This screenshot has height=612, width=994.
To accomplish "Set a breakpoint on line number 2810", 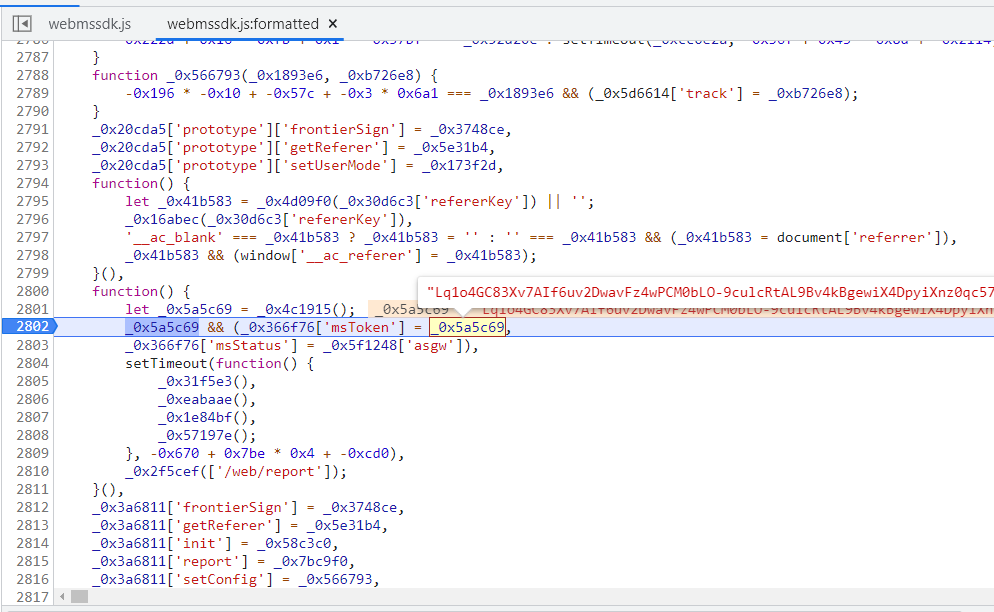I will point(32,471).
